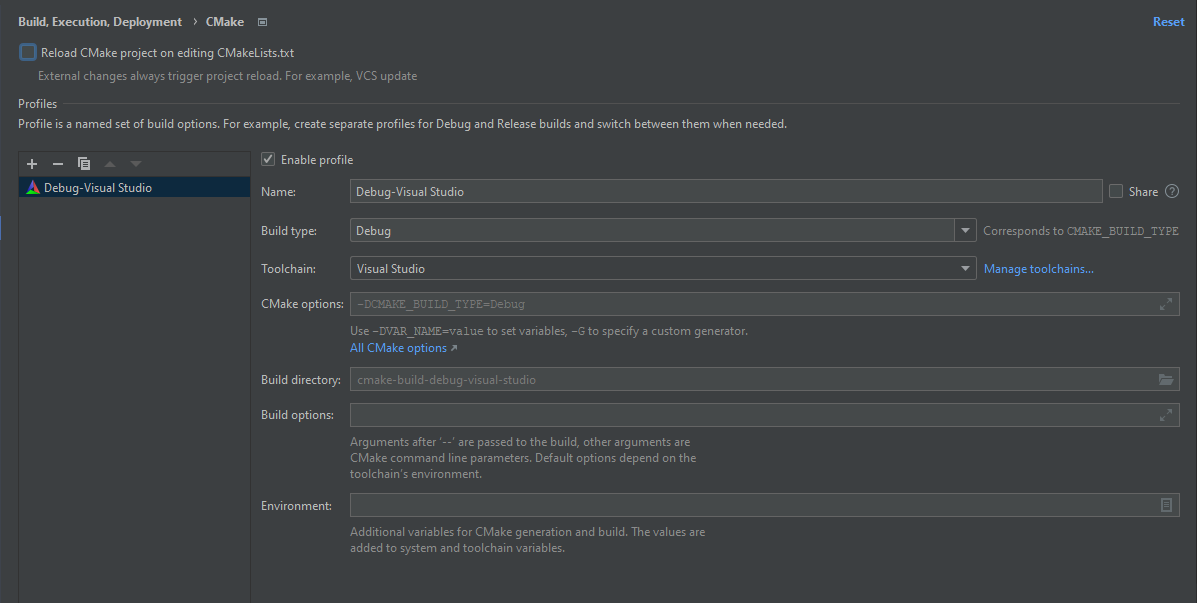Click the Share help question mark
1197x603 pixels.
pyautogui.click(x=1172, y=192)
